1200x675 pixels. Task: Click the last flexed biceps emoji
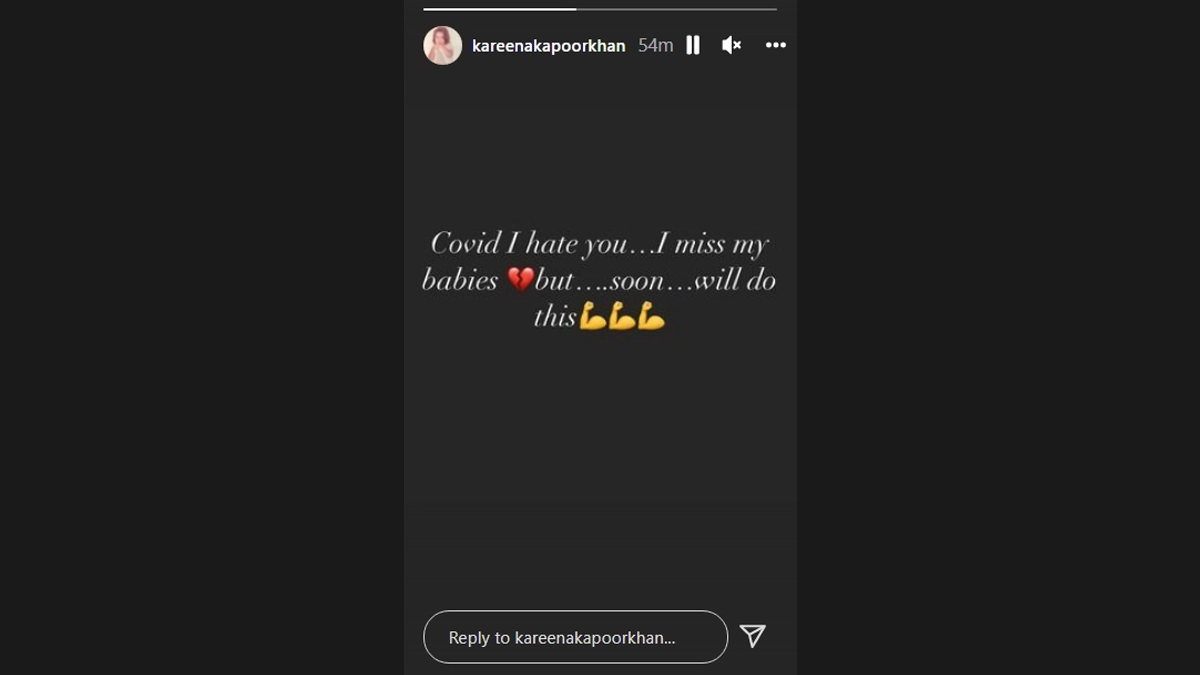[x=651, y=317]
